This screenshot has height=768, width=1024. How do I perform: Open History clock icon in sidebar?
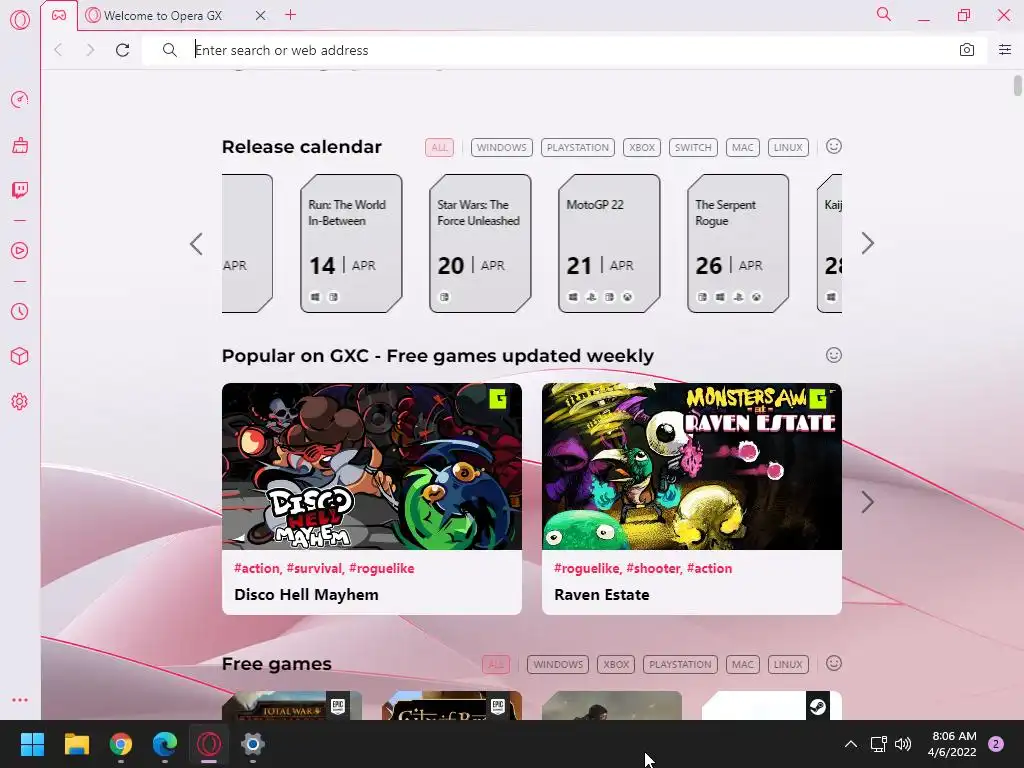[x=20, y=312]
